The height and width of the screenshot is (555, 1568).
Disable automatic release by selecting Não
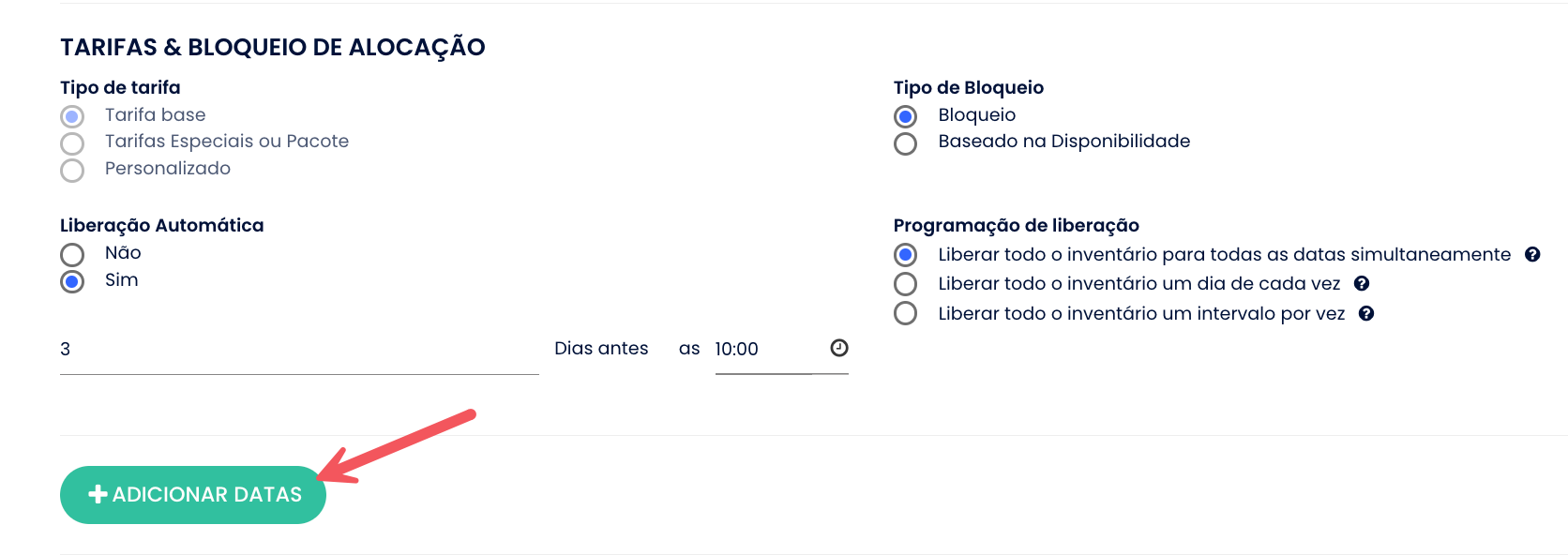(x=72, y=254)
